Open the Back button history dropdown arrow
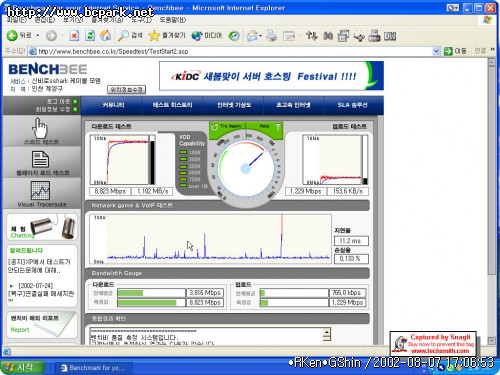Image resolution: width=500 pixels, height=375 pixels. (x=38, y=35)
